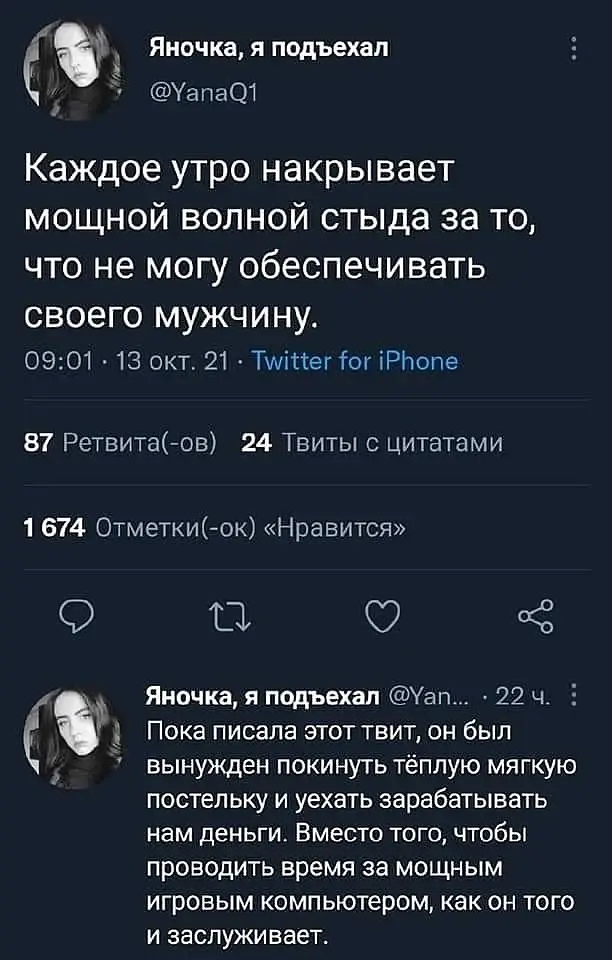Click the reply author's display name
Image resolution: width=612 pixels, height=960 pixels.
click(x=263, y=697)
